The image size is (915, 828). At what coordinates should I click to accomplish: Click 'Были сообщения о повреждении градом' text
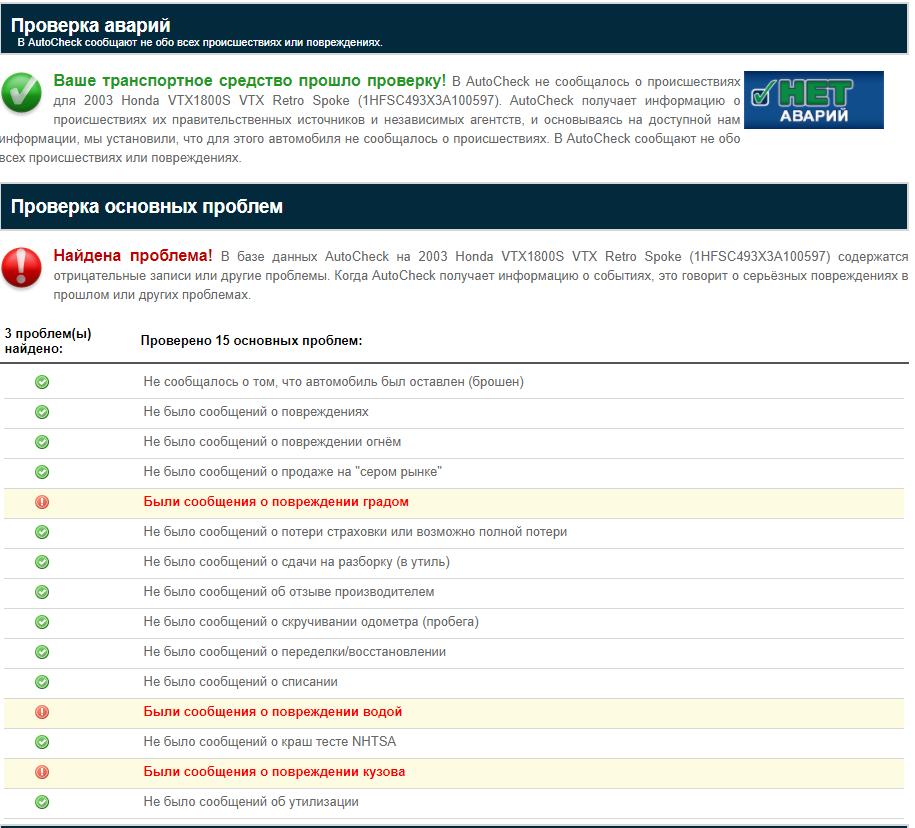coord(276,502)
